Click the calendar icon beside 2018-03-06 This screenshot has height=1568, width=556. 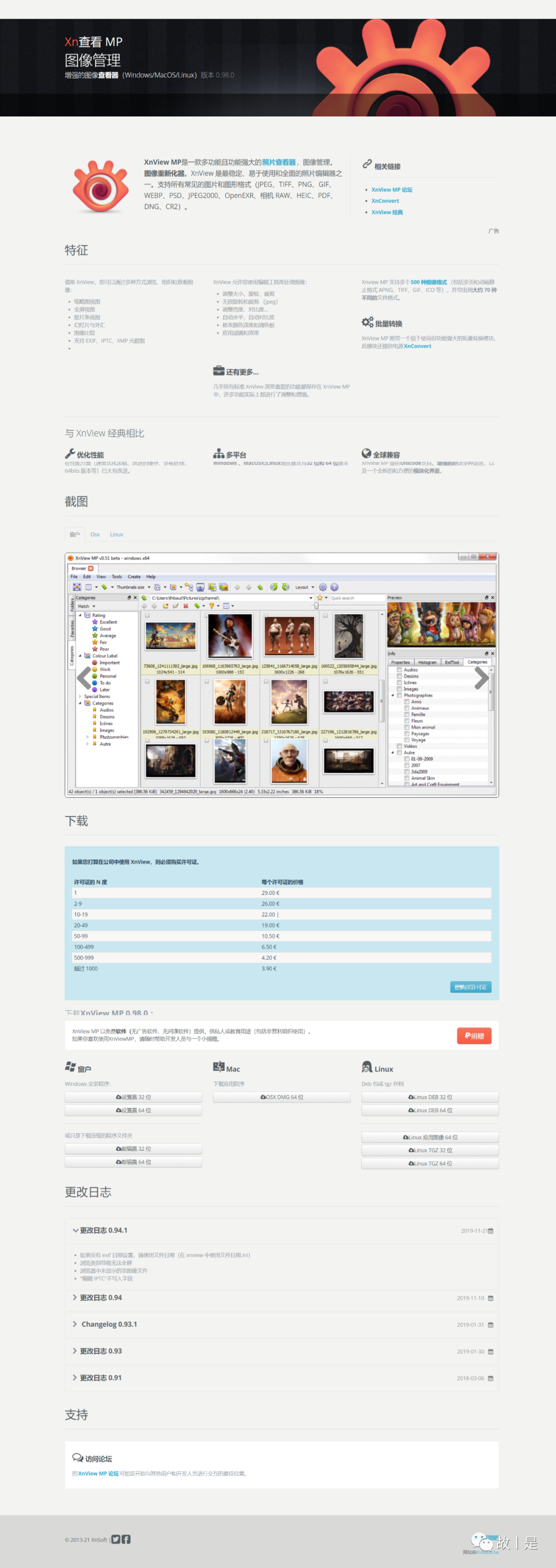coord(490,1378)
